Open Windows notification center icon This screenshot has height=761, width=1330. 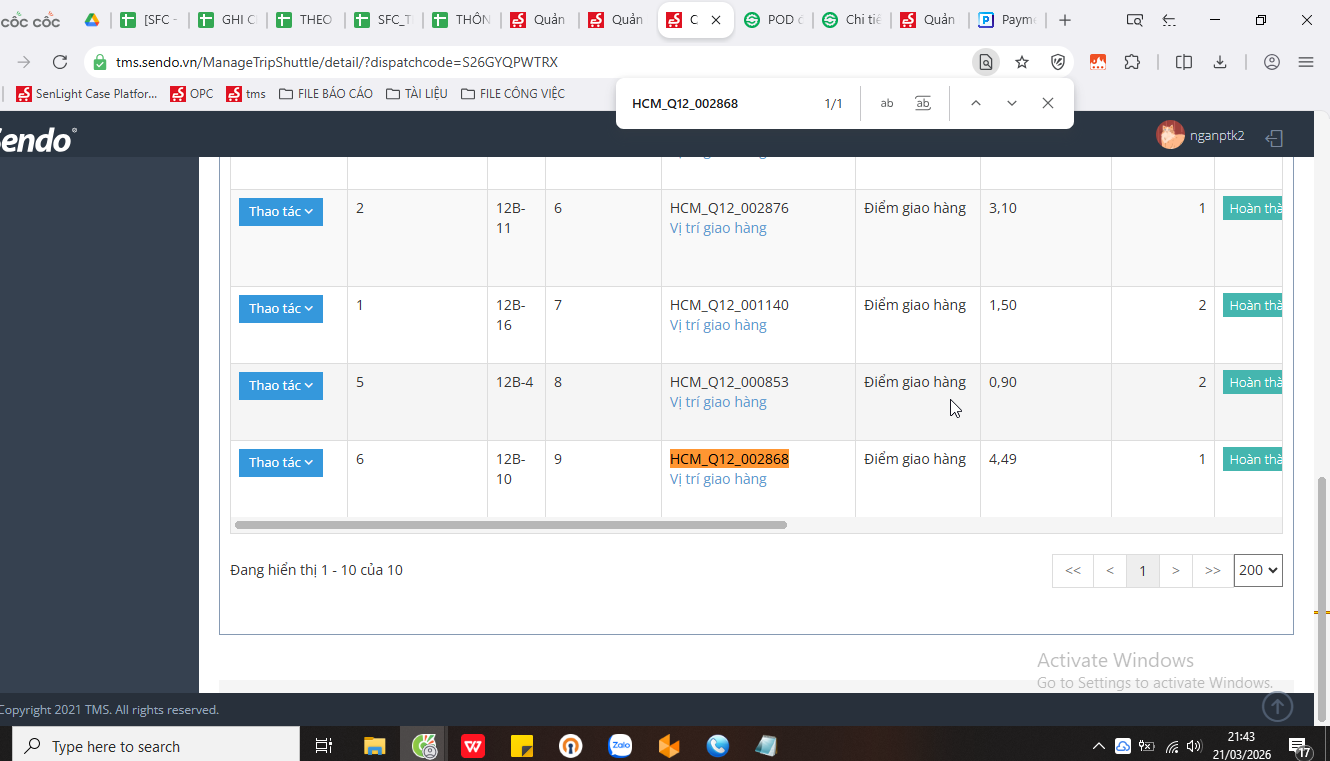(x=1300, y=746)
